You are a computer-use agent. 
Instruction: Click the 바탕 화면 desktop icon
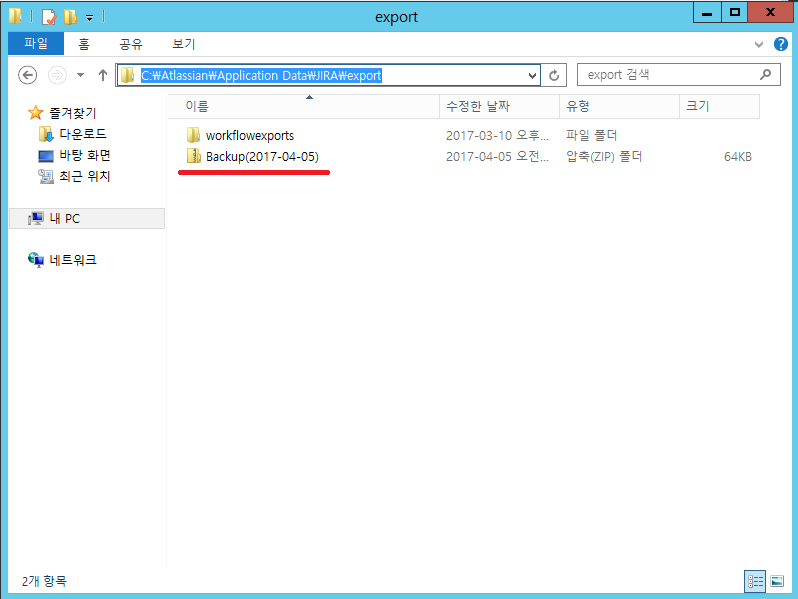click(x=46, y=156)
